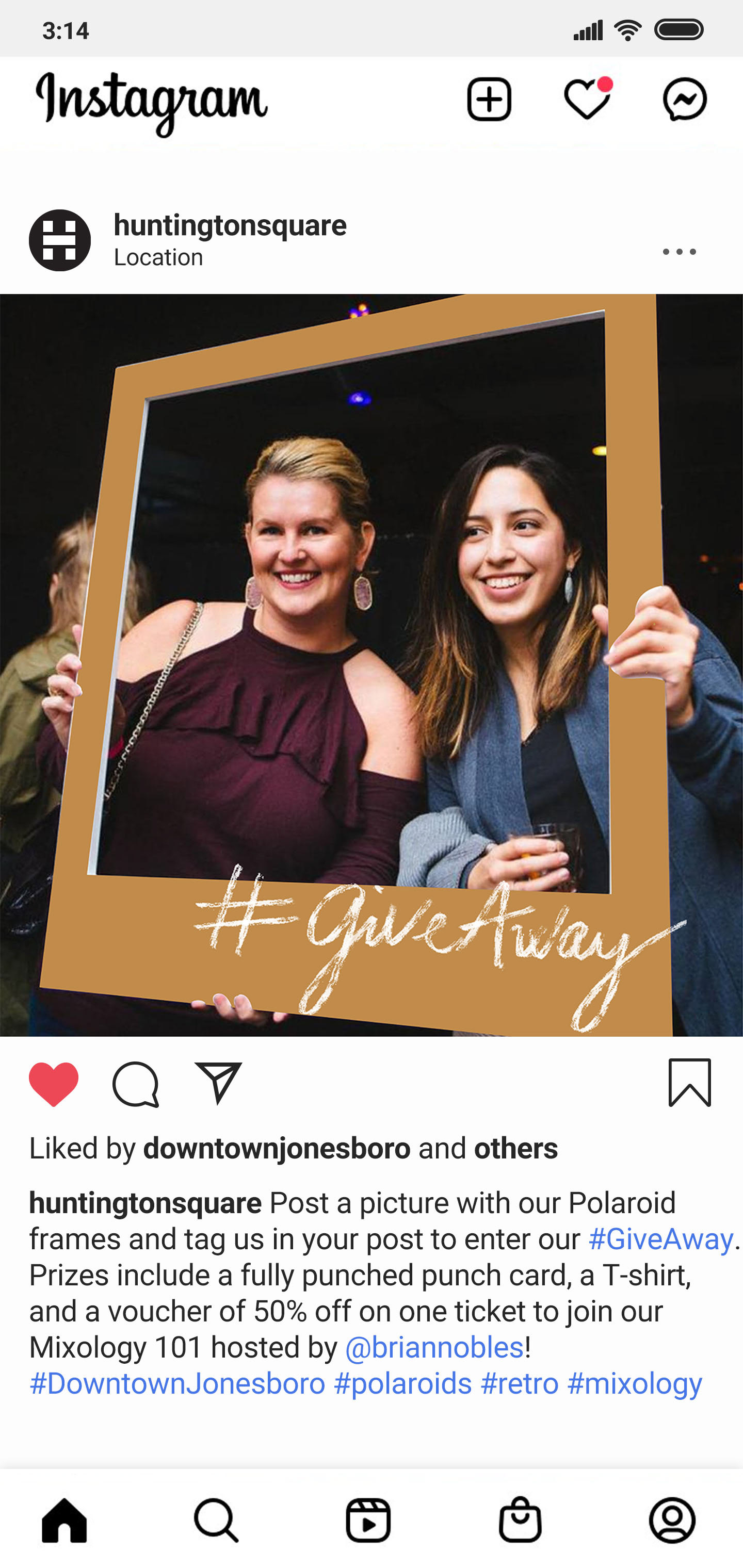
Task: Toggle the bookmark save icon
Action: point(690,1083)
